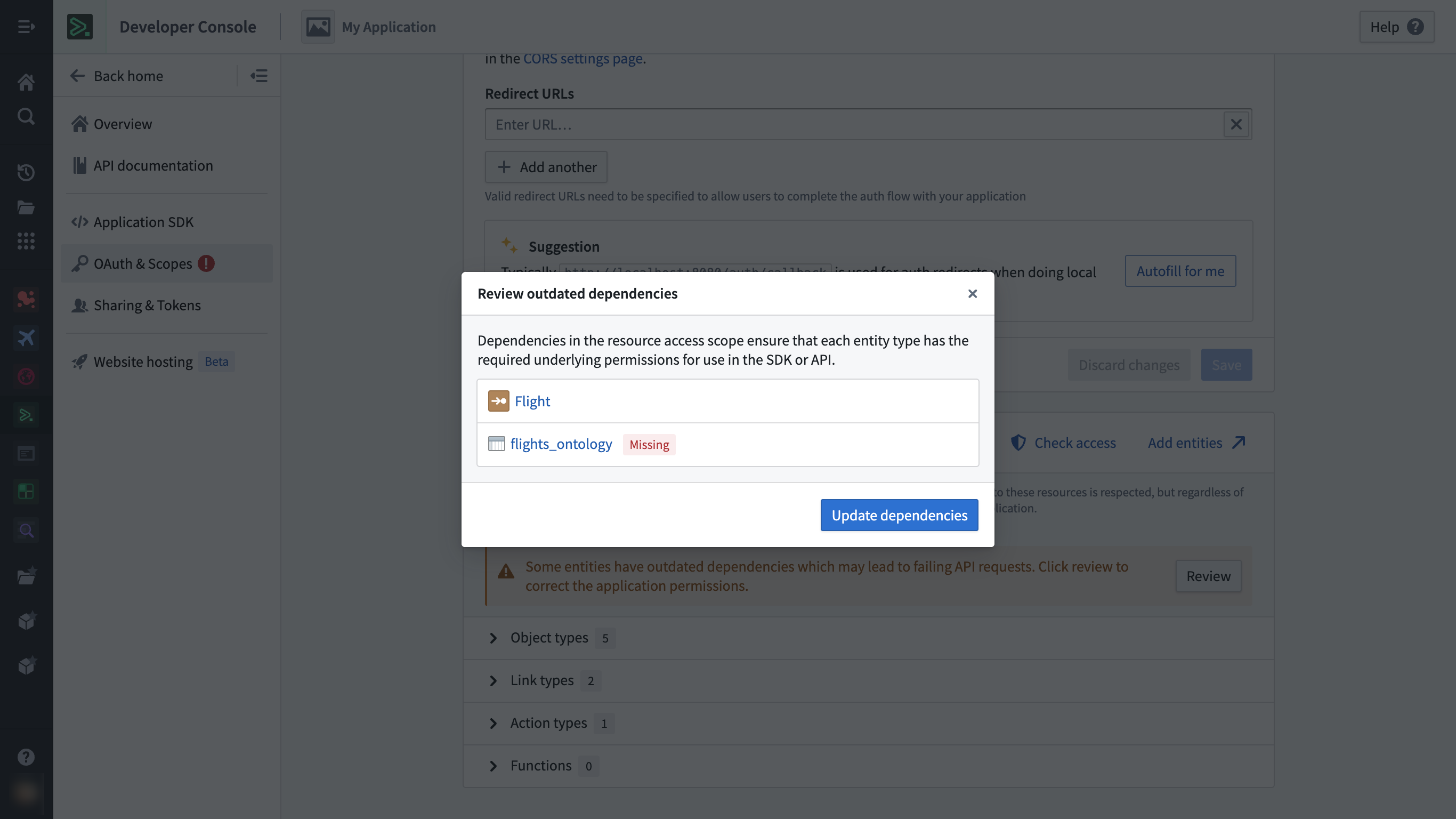Open the starred folder icon in sidebar
Screen dimensions: 1456x819
click(x=26, y=575)
